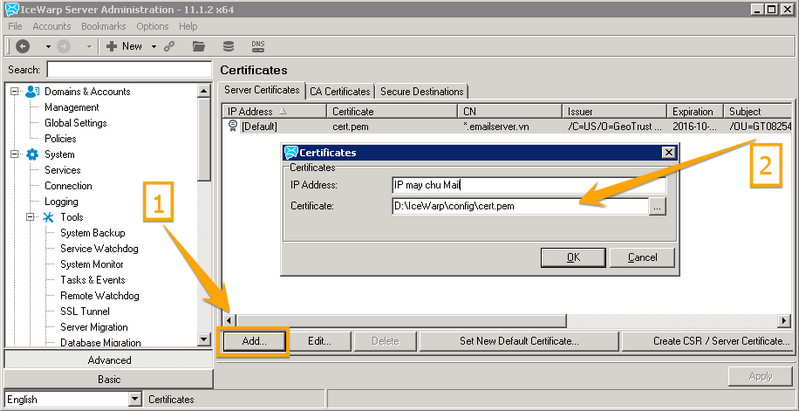Click the link chain toolbar icon
The width and height of the screenshot is (799, 411).
coord(172,47)
